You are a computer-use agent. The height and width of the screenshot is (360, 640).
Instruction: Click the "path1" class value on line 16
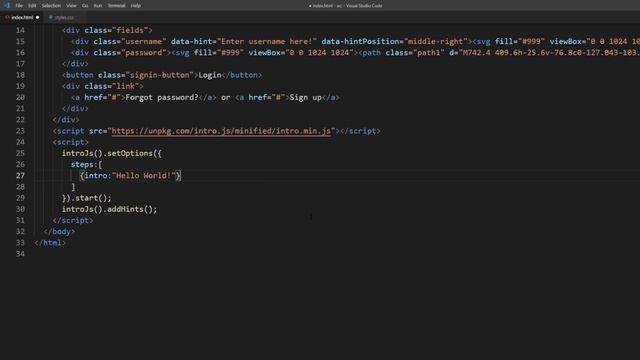428,53
